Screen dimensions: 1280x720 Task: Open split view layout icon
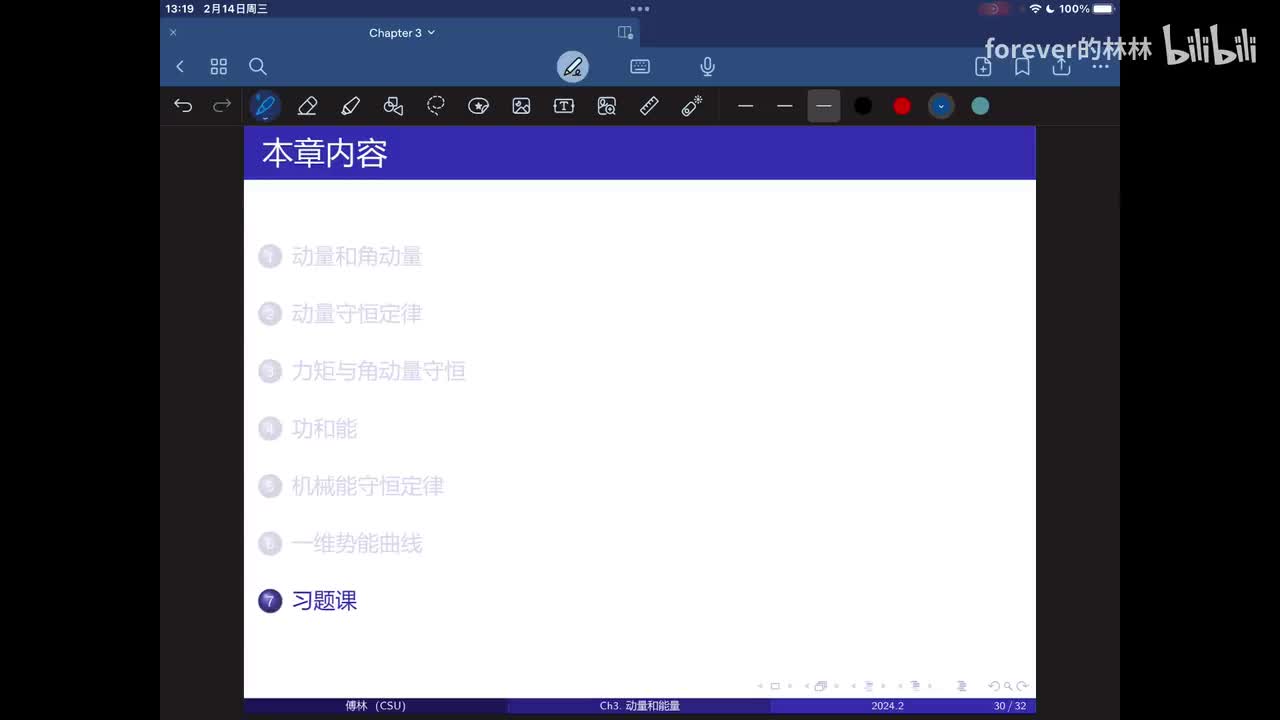[x=625, y=33]
